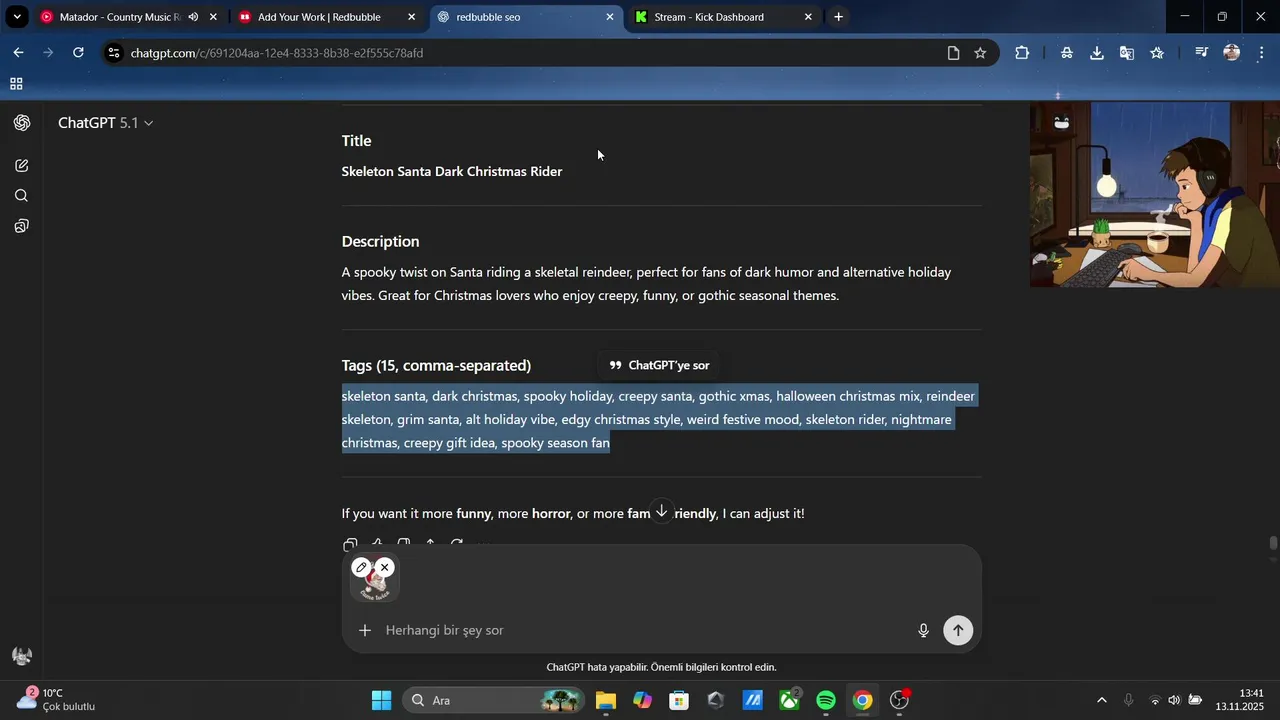Open Microsoft Store from the taskbar
This screenshot has height=720, width=1280.
click(x=679, y=700)
